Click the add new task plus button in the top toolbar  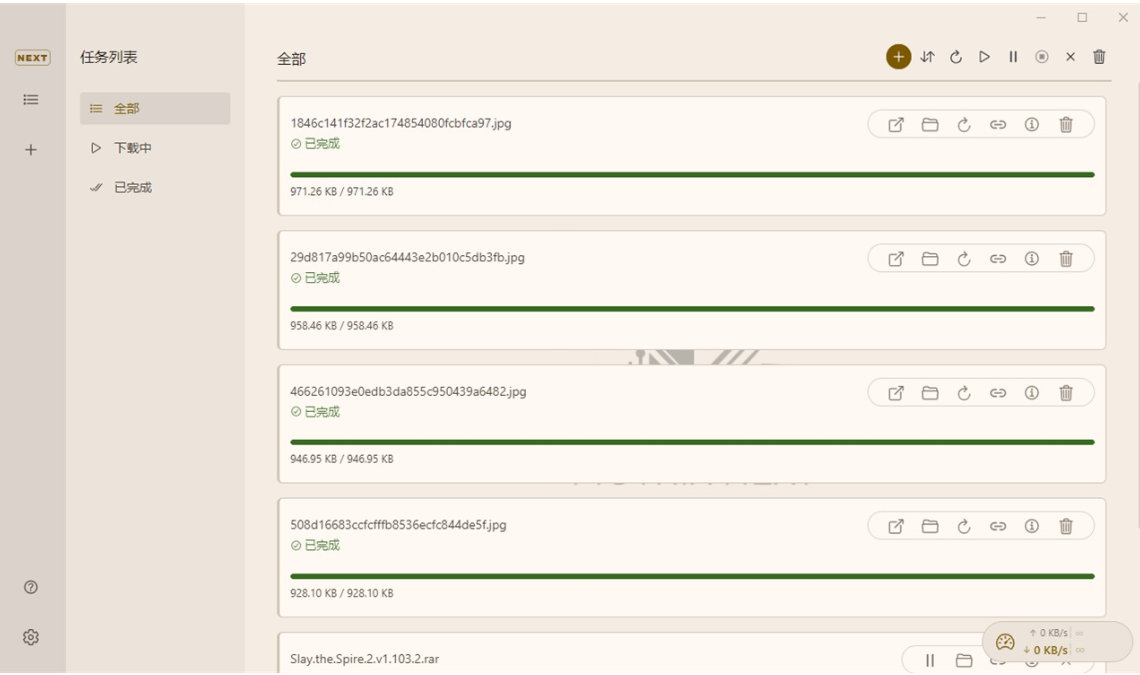tap(898, 57)
